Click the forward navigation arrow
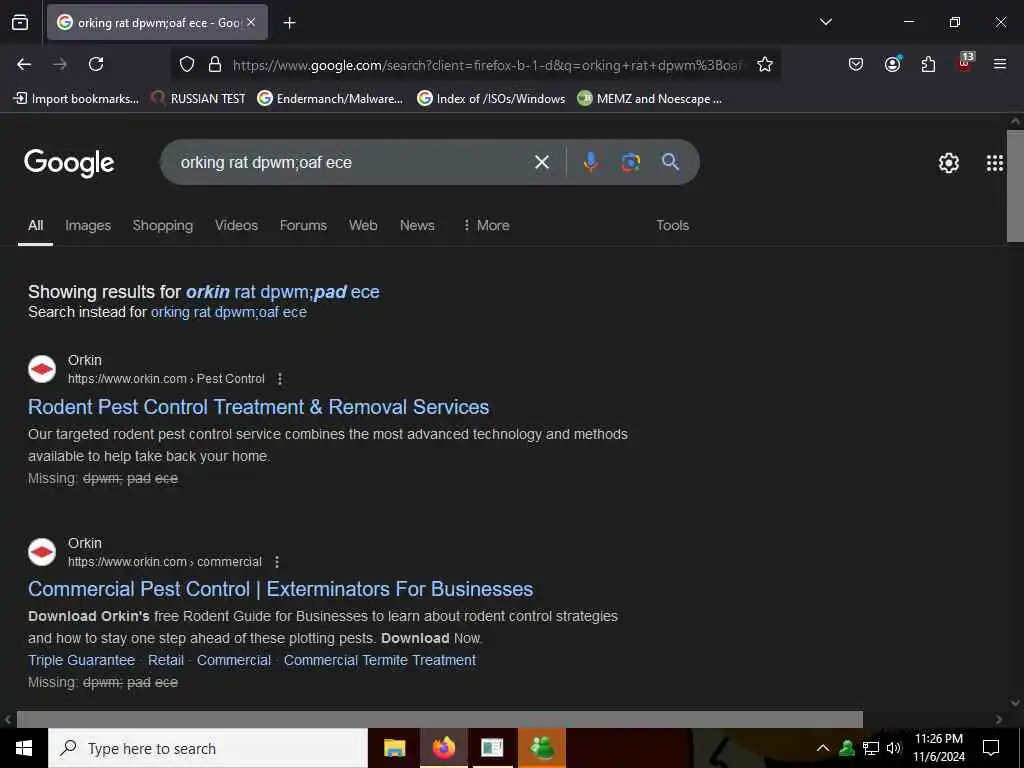This screenshot has width=1024, height=768. click(60, 64)
